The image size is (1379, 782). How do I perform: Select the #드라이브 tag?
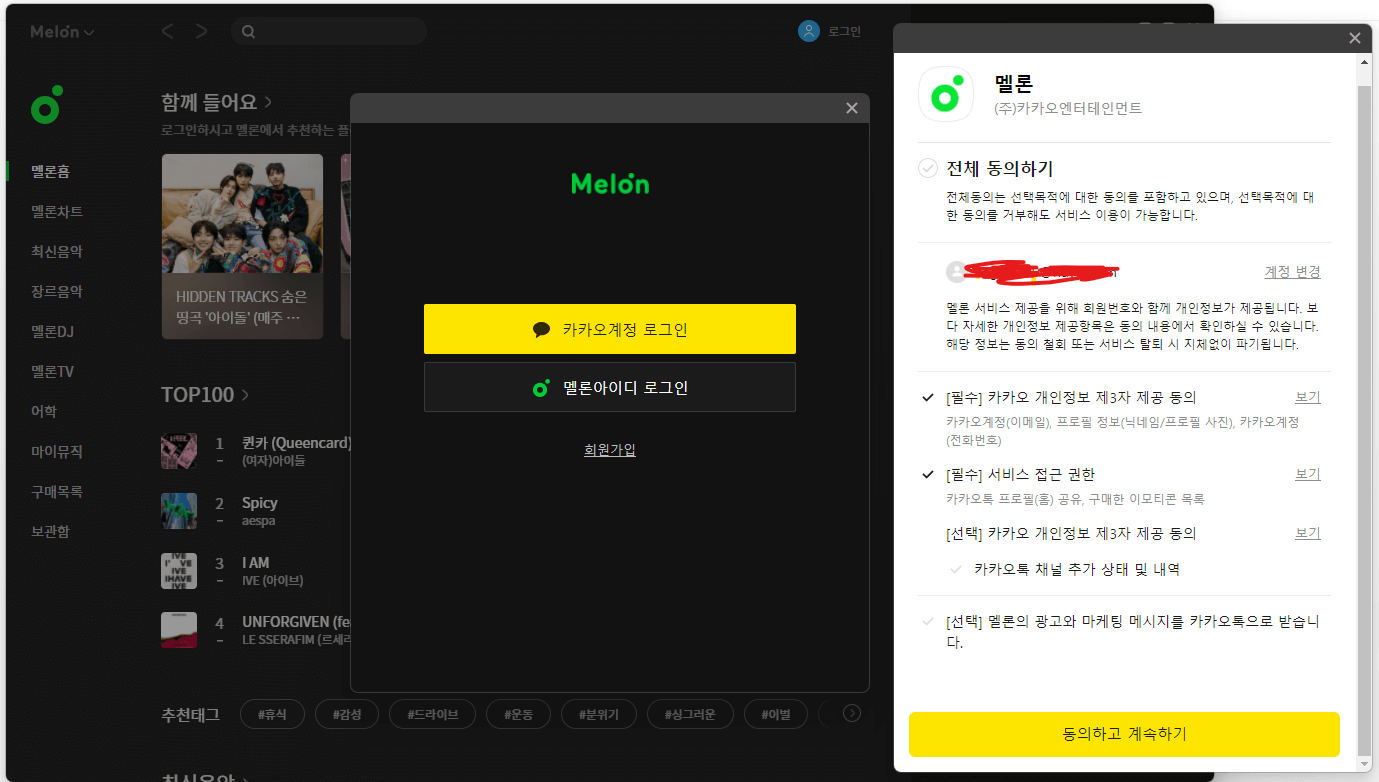click(x=433, y=714)
